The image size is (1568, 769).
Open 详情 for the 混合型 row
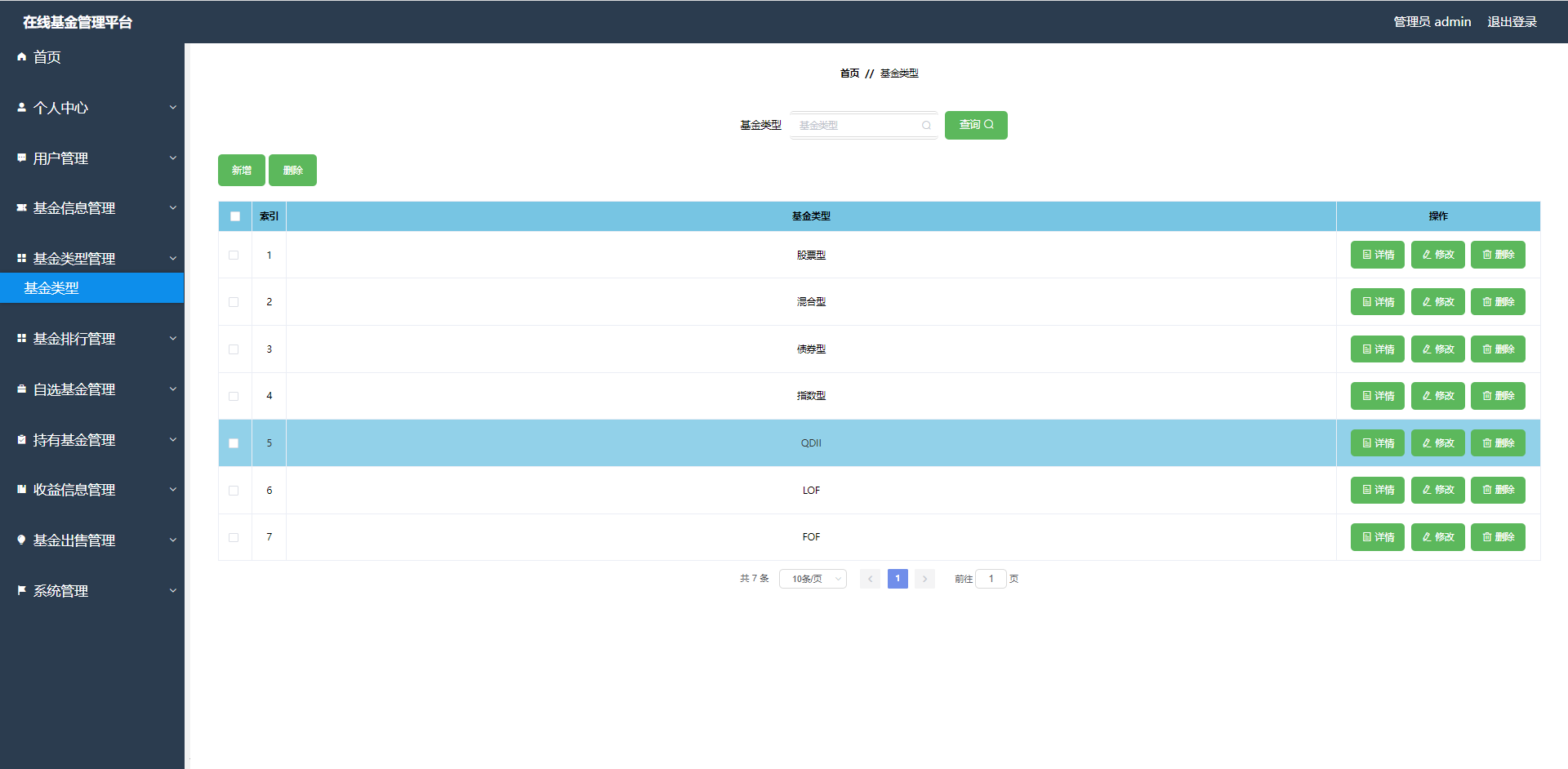(x=1378, y=302)
